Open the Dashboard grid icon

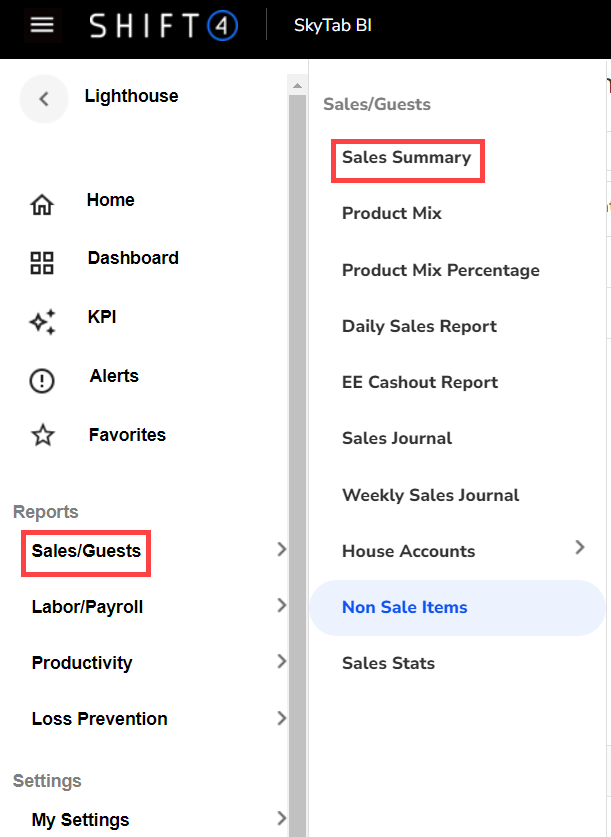click(42, 263)
